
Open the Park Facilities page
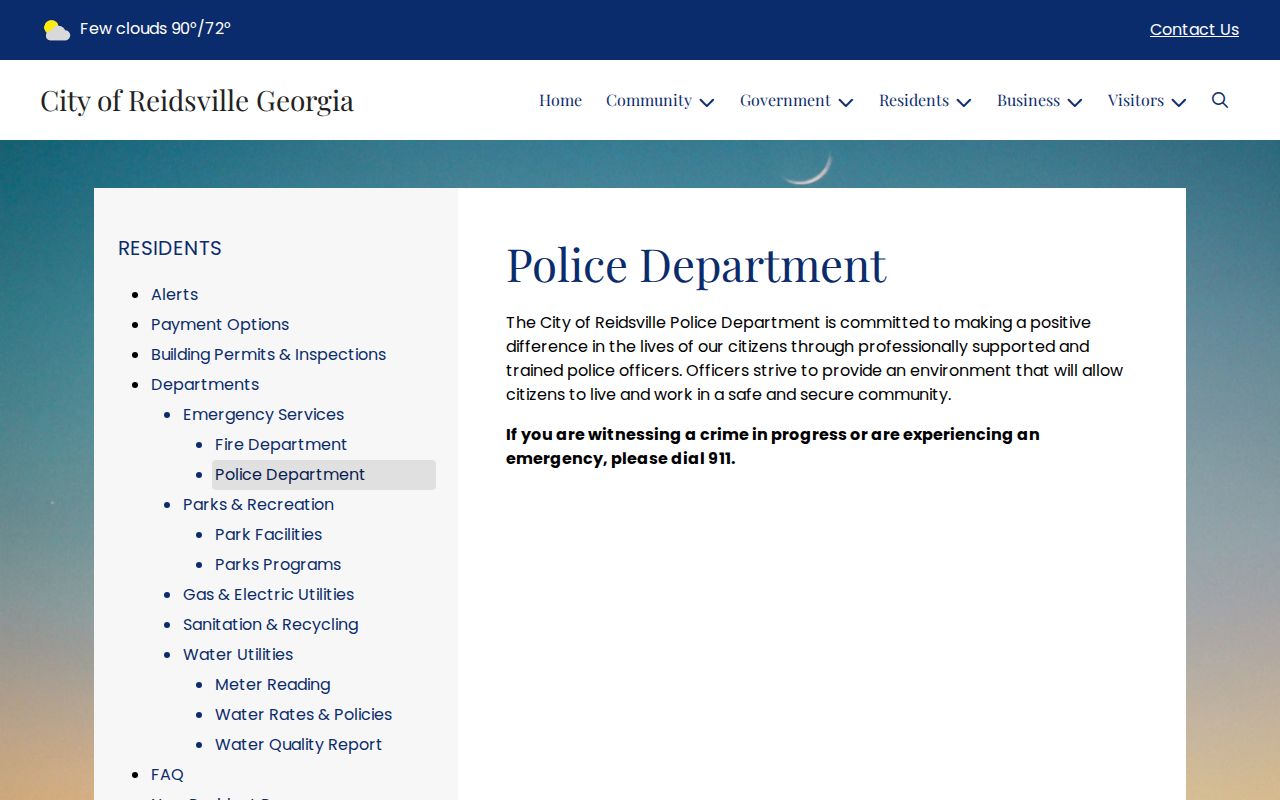click(269, 534)
